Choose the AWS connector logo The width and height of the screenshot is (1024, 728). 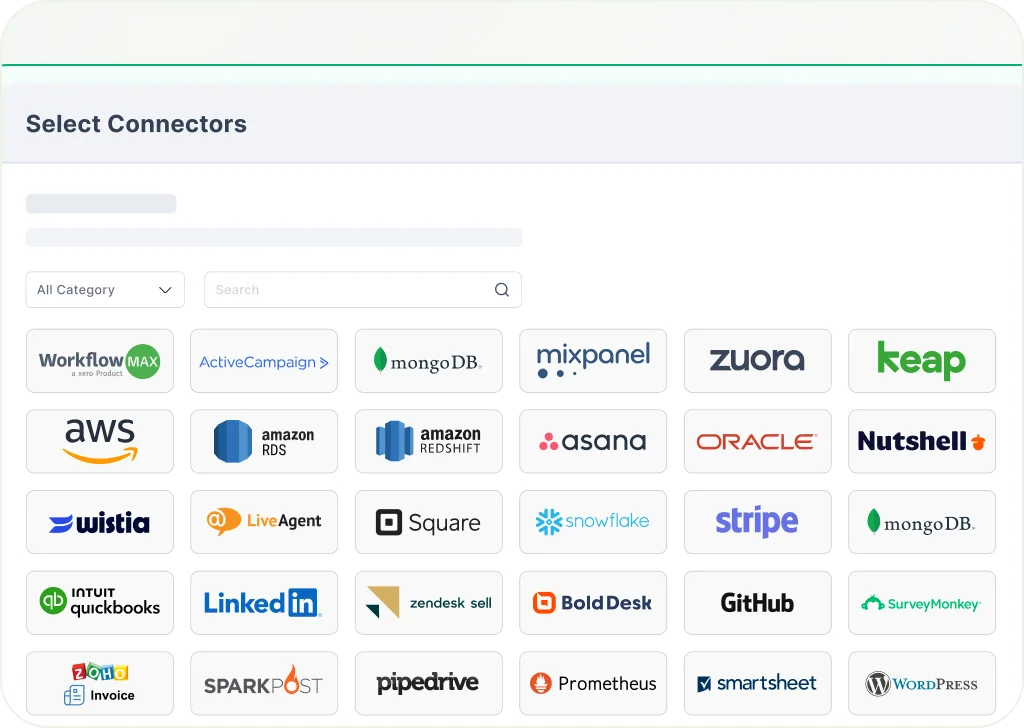tap(100, 441)
